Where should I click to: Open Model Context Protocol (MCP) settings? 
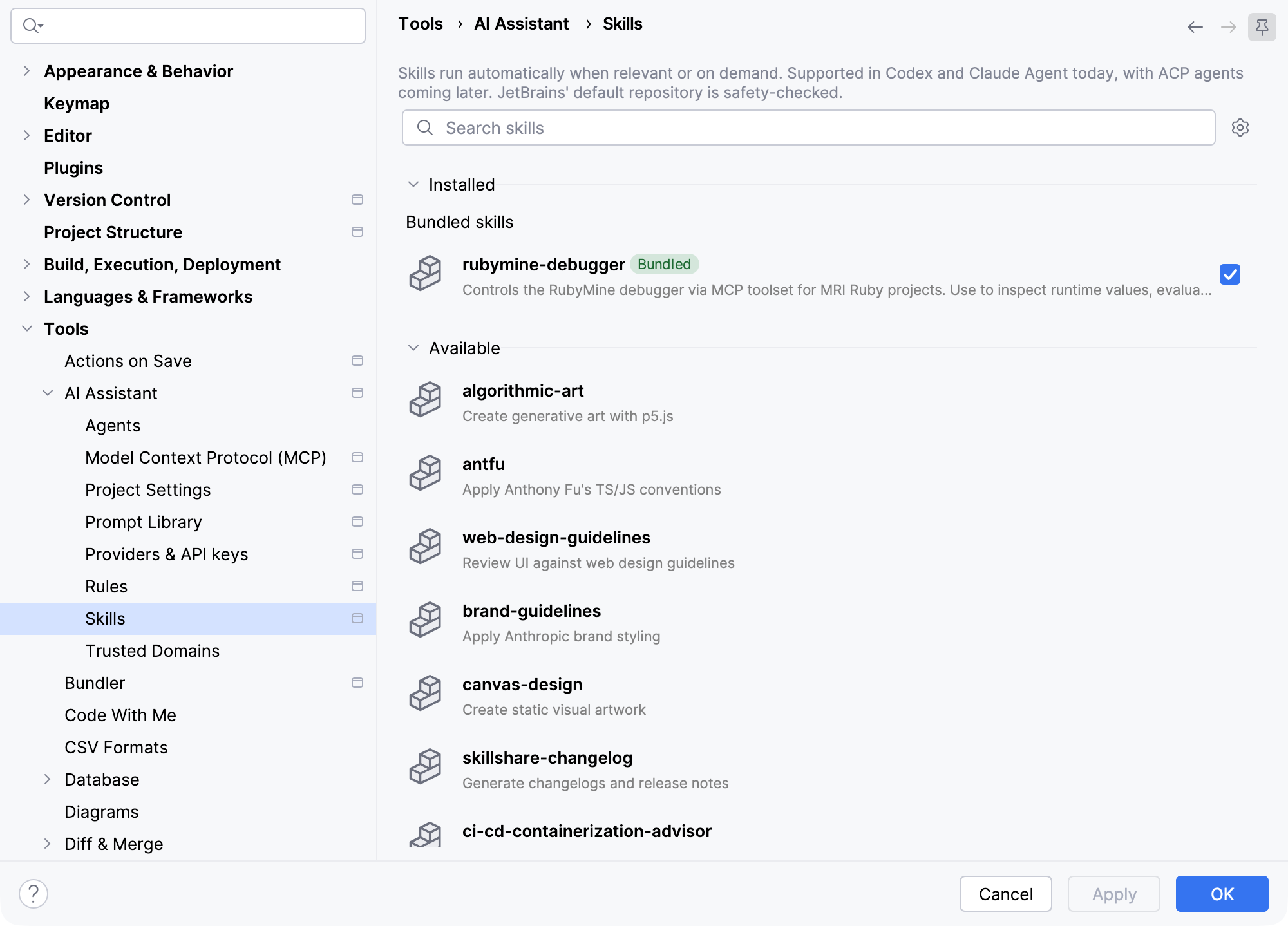(205, 457)
